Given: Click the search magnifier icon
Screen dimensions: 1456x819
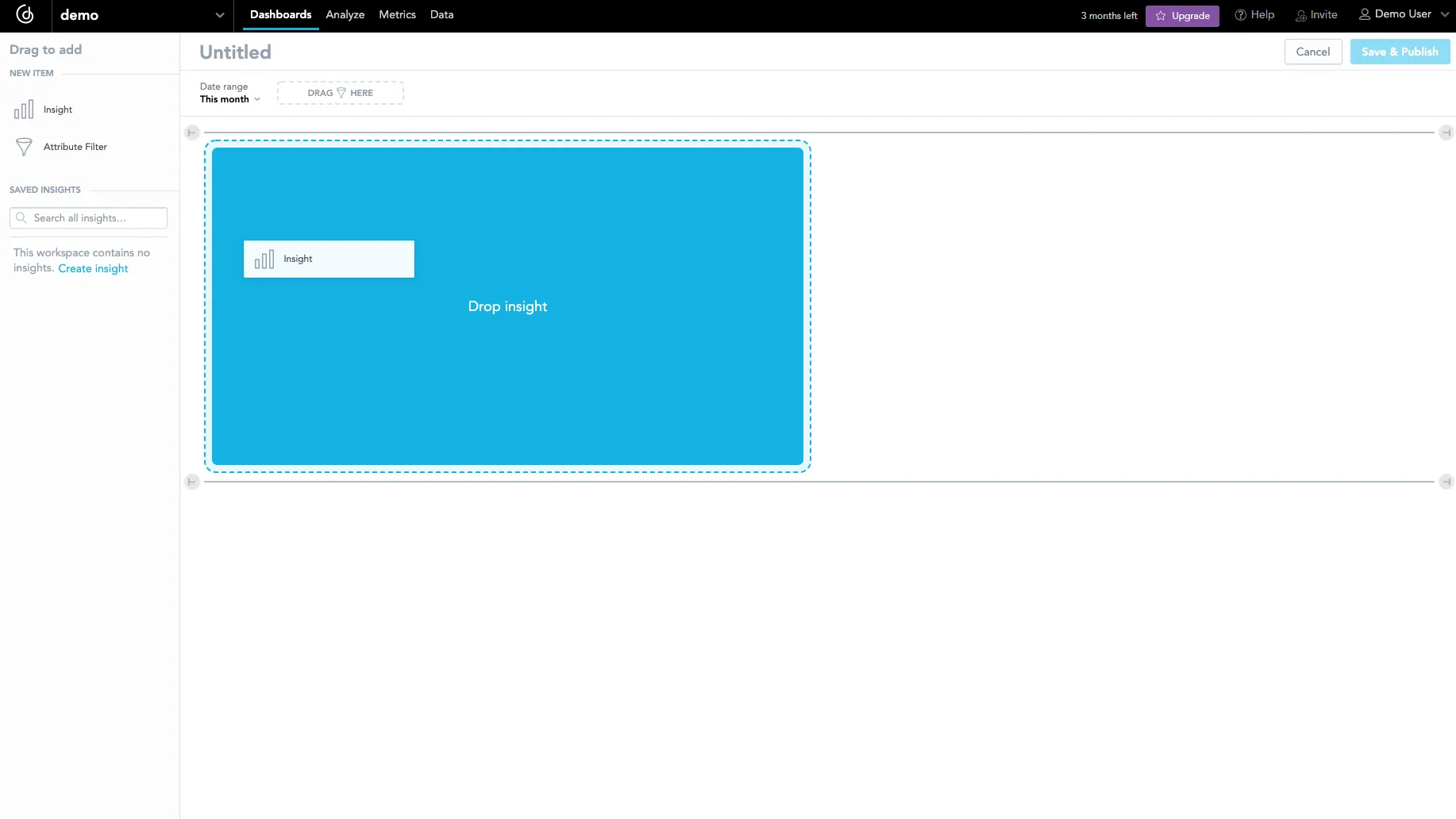Looking at the screenshot, I should [21, 218].
